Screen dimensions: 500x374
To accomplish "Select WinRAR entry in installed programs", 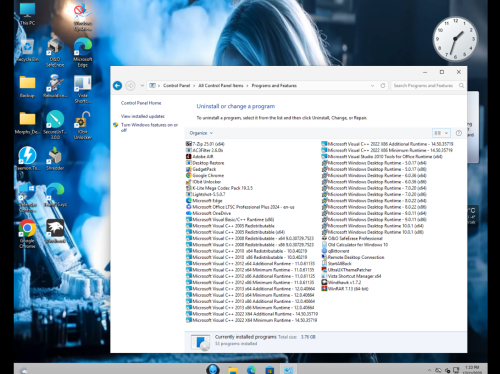I will click(345, 289).
